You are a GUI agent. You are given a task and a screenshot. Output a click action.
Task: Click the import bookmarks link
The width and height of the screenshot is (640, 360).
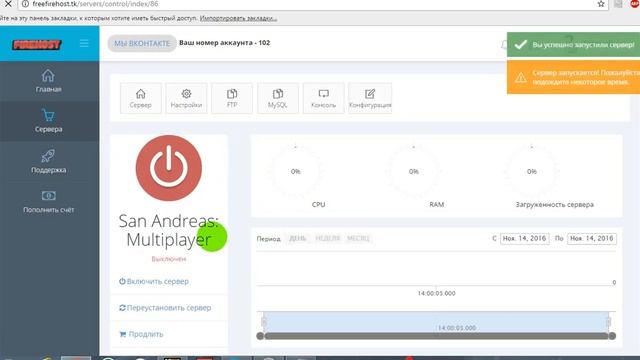[238, 18]
